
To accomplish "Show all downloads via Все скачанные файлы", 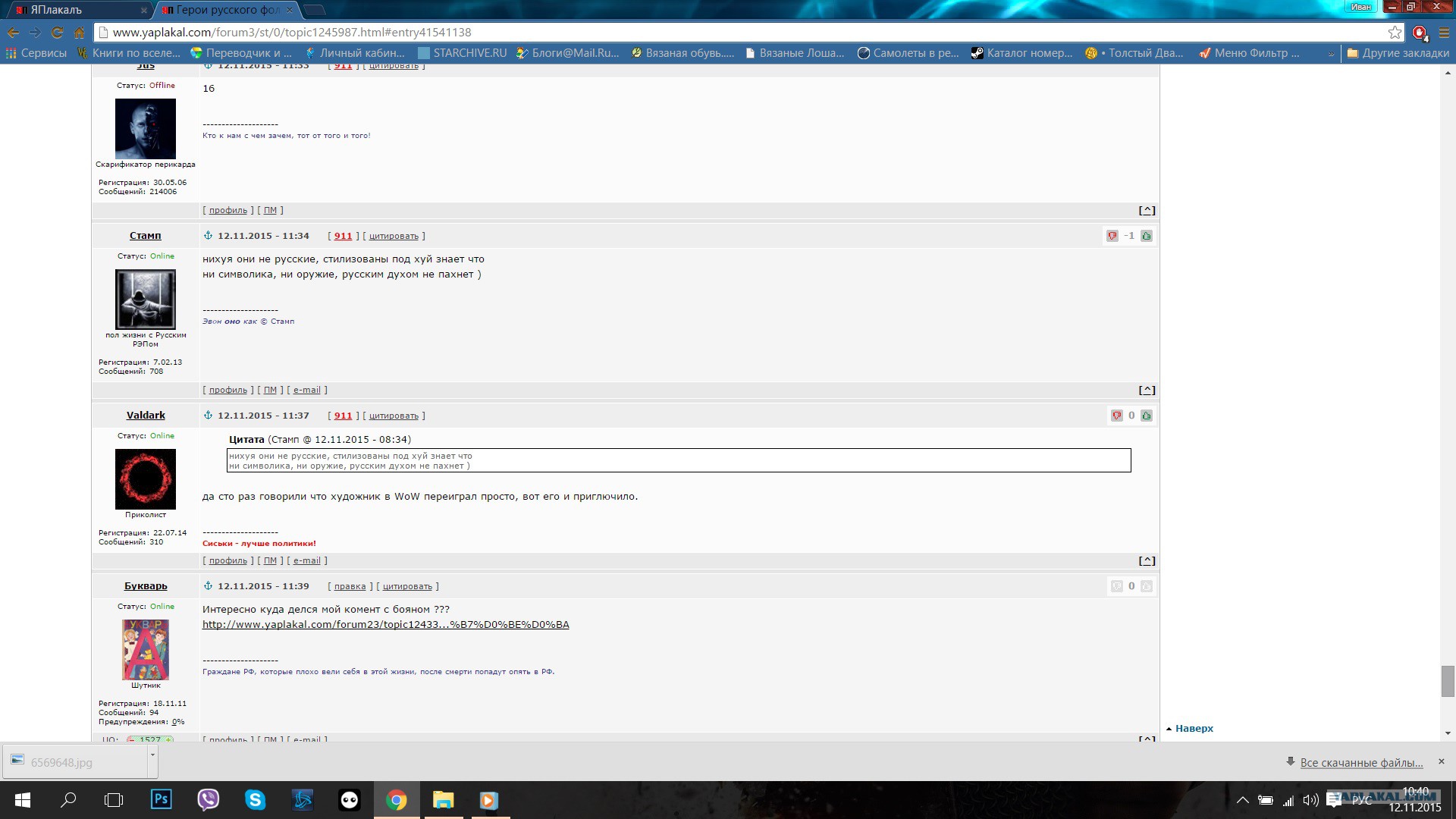I will point(1361,763).
